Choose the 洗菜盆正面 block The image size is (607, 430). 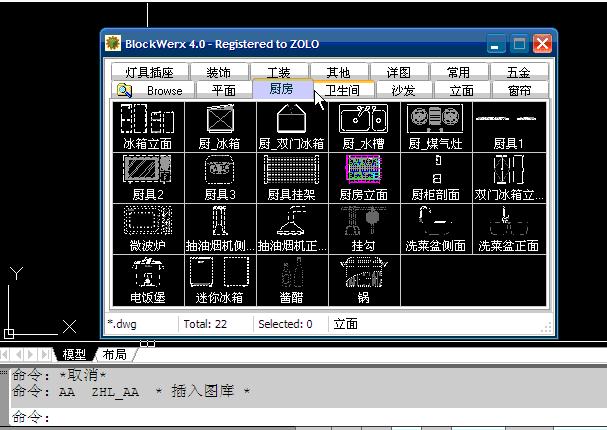point(509,229)
